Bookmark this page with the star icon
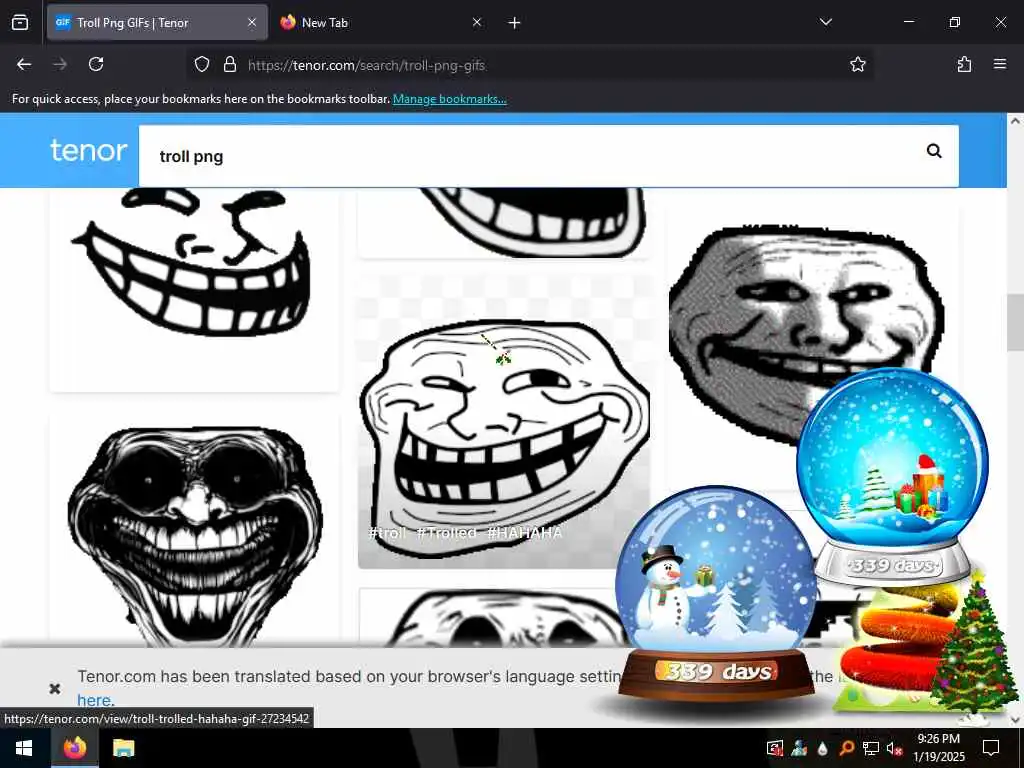The height and width of the screenshot is (768, 1024). click(857, 64)
